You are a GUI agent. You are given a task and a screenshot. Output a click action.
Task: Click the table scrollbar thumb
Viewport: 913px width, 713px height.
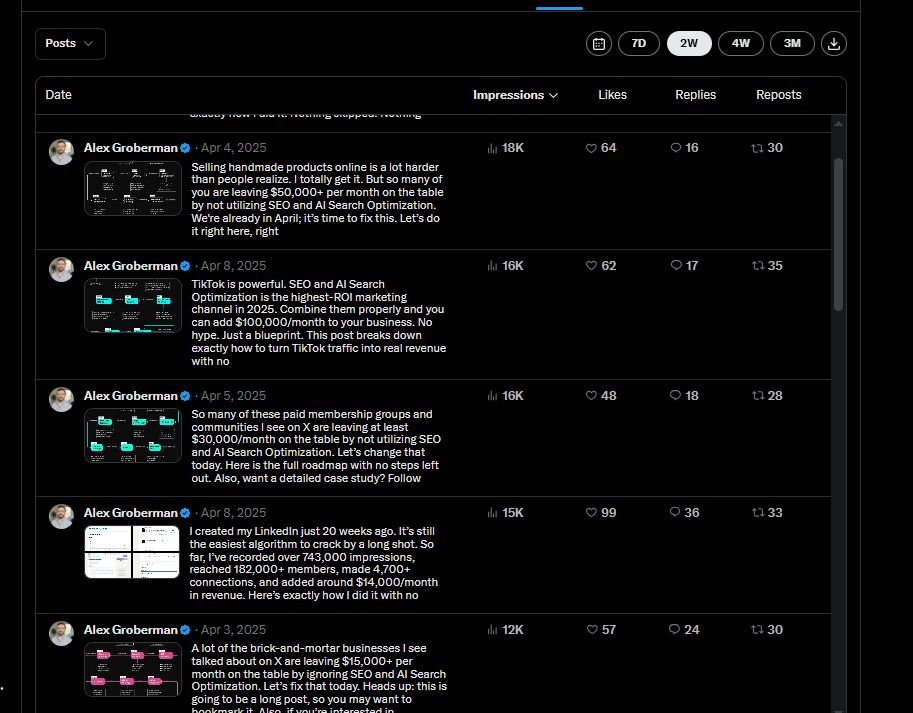(x=838, y=234)
